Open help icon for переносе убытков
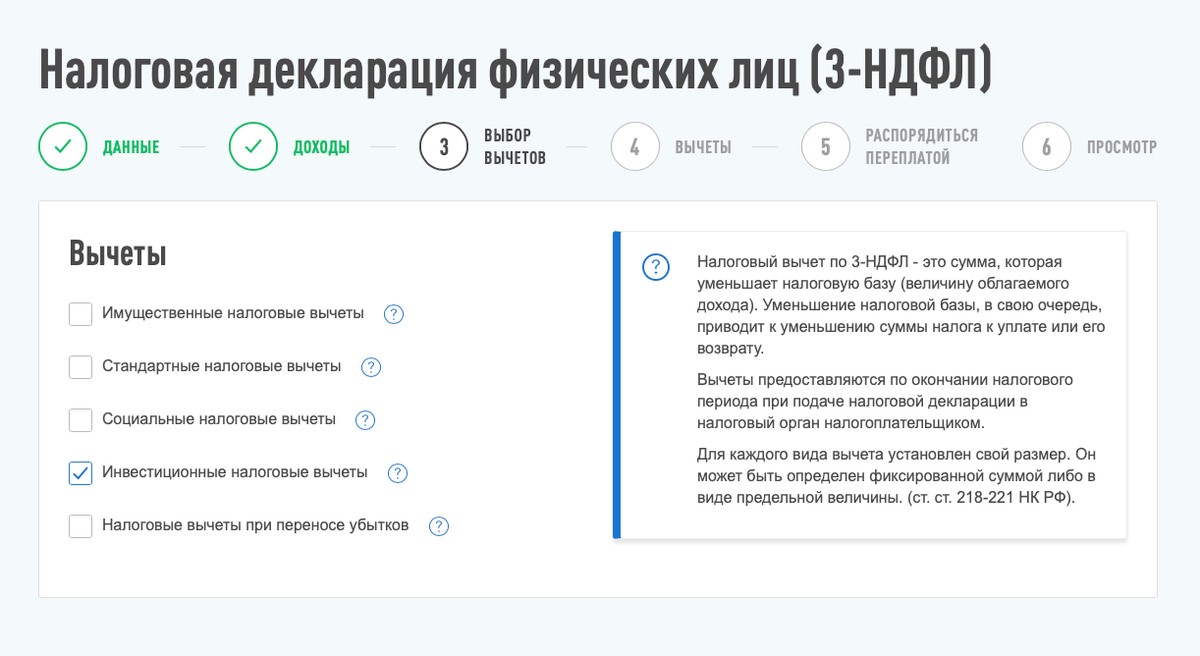Image resolution: width=1200 pixels, height=656 pixels. (x=439, y=526)
